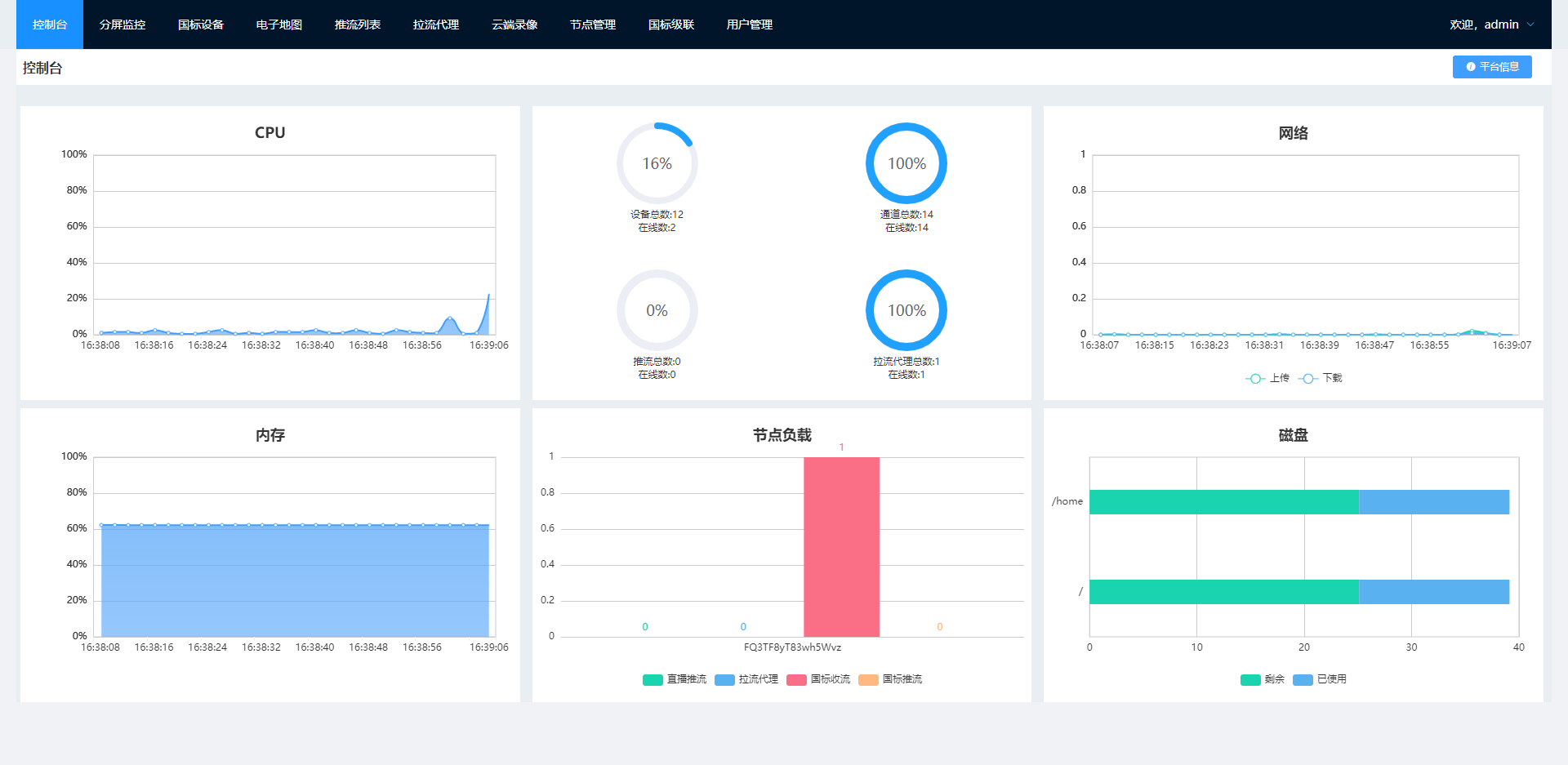Click the 网络 chart title

(x=1294, y=133)
